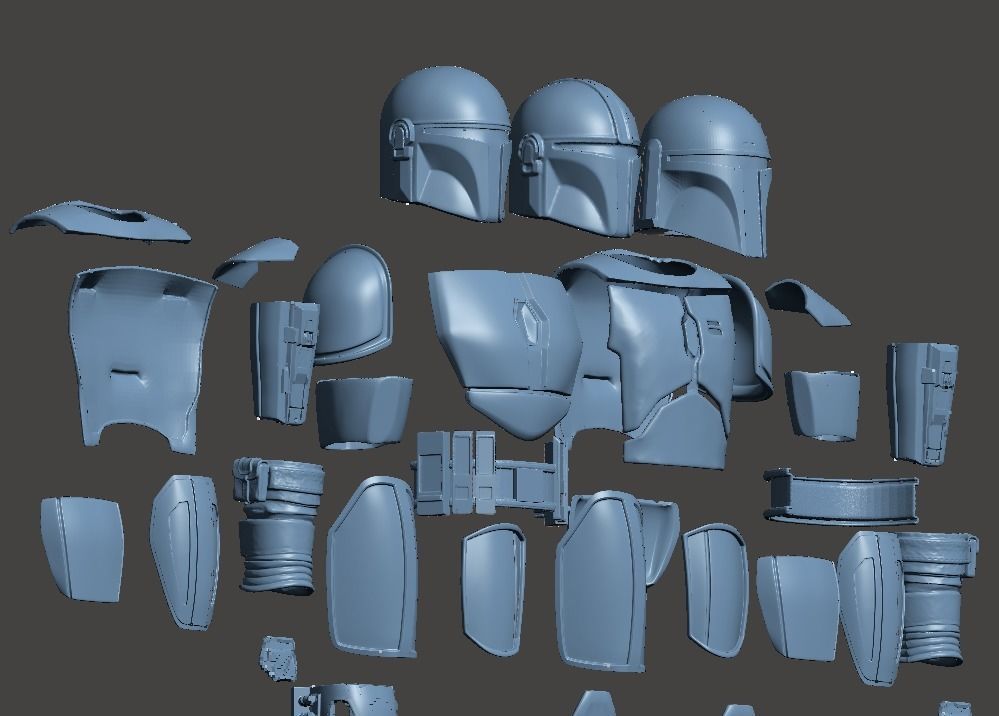Select the ribbed boot cuff under left gauntlet
Image resolution: width=999 pixels, height=716 pixels.
pyautogui.click(x=278, y=526)
